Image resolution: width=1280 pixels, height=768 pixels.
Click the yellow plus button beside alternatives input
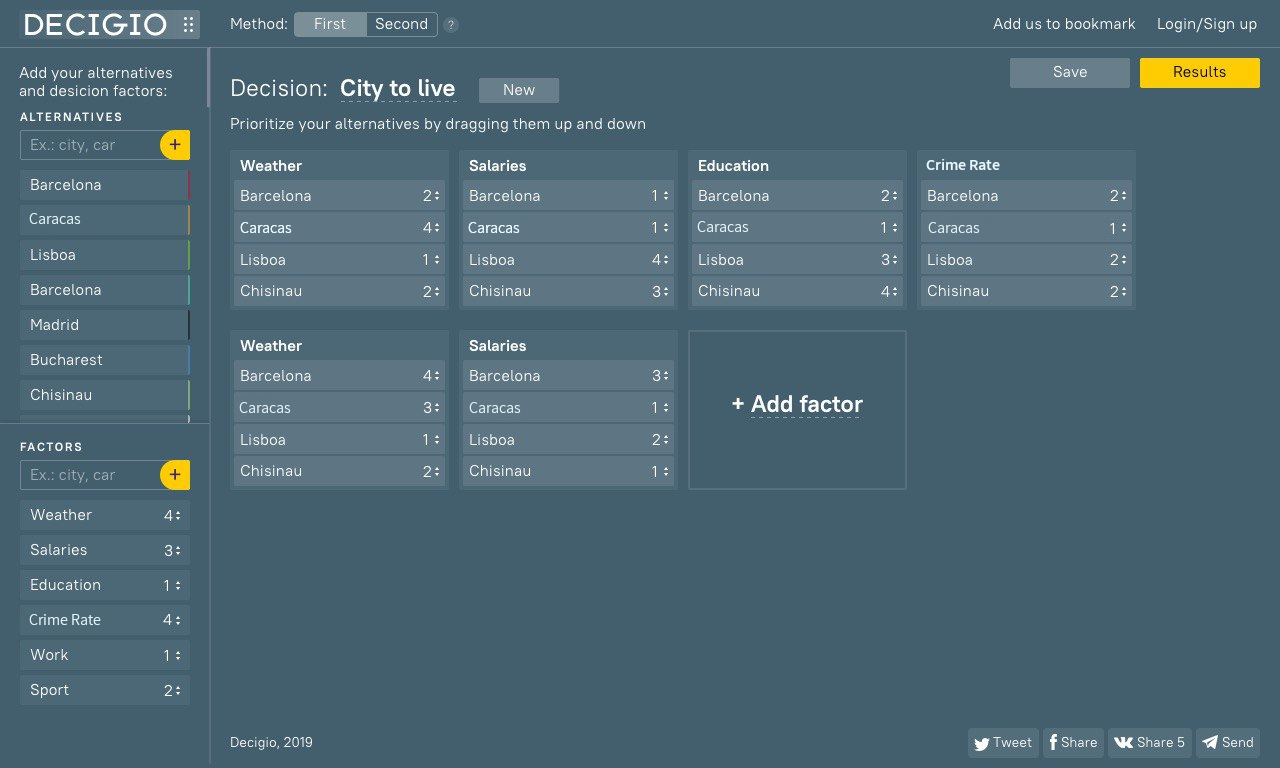(175, 145)
